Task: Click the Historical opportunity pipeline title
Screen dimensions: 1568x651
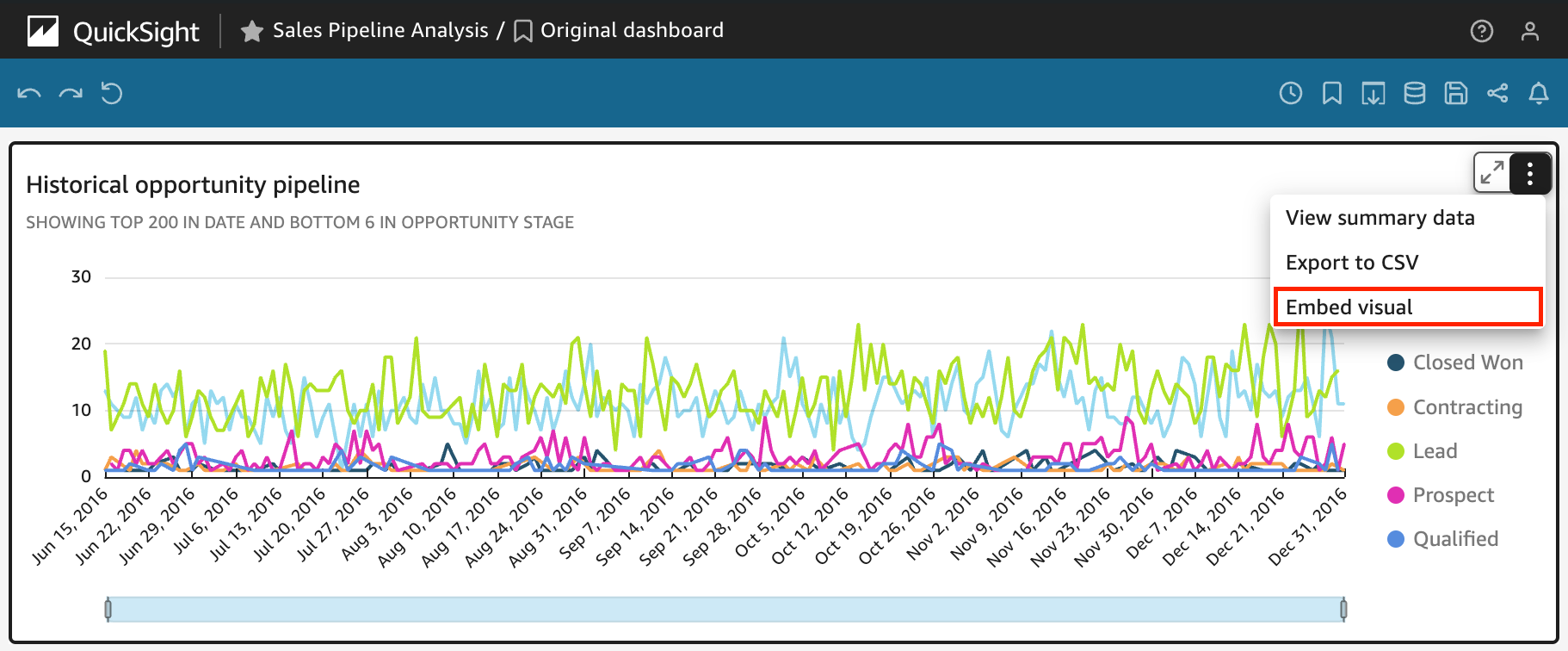Action: [193, 185]
